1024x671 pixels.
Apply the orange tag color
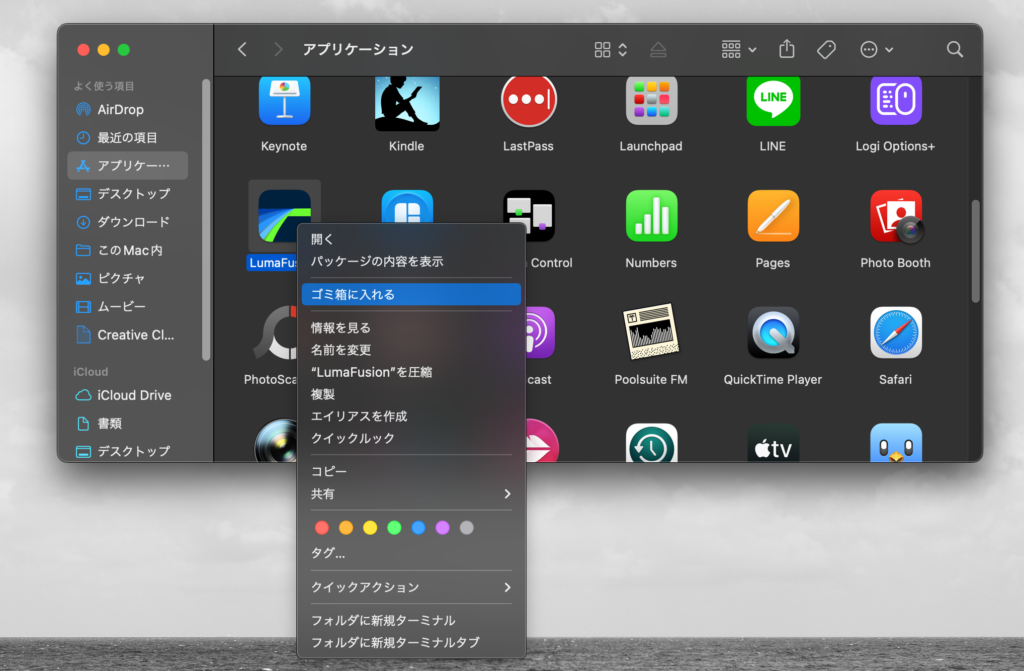(x=346, y=528)
